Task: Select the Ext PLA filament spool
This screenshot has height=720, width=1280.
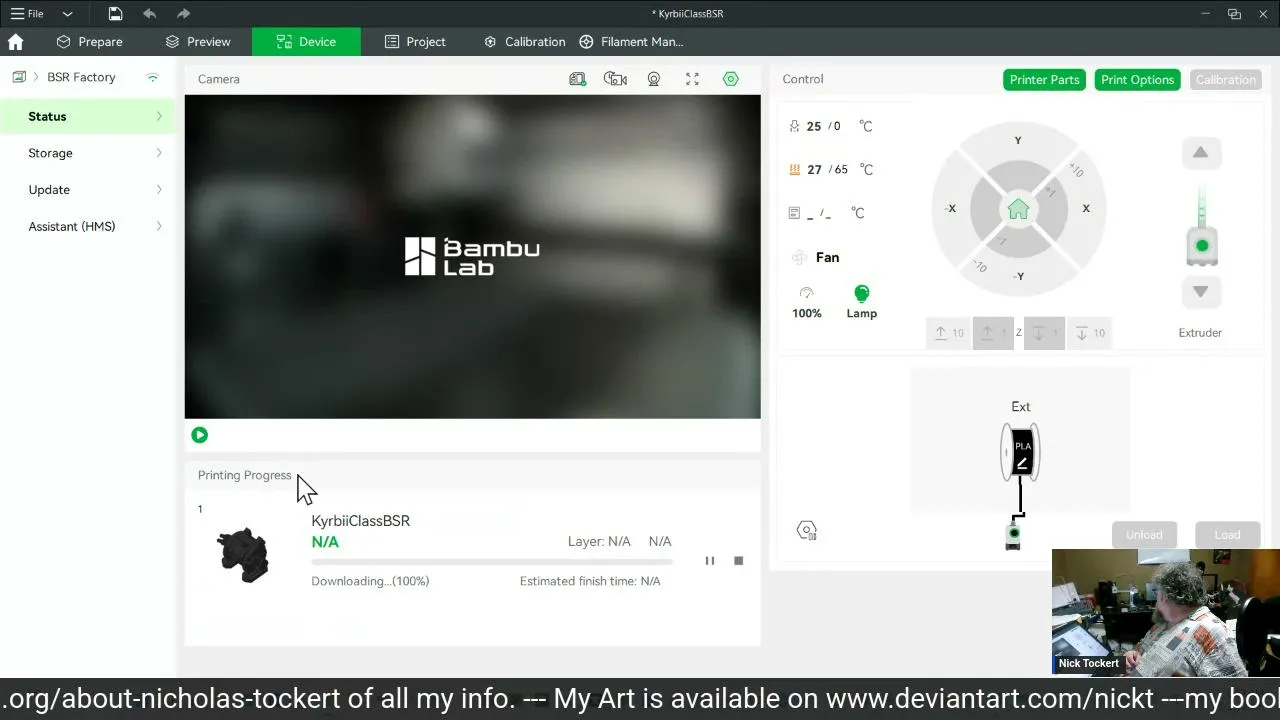Action: (1021, 453)
